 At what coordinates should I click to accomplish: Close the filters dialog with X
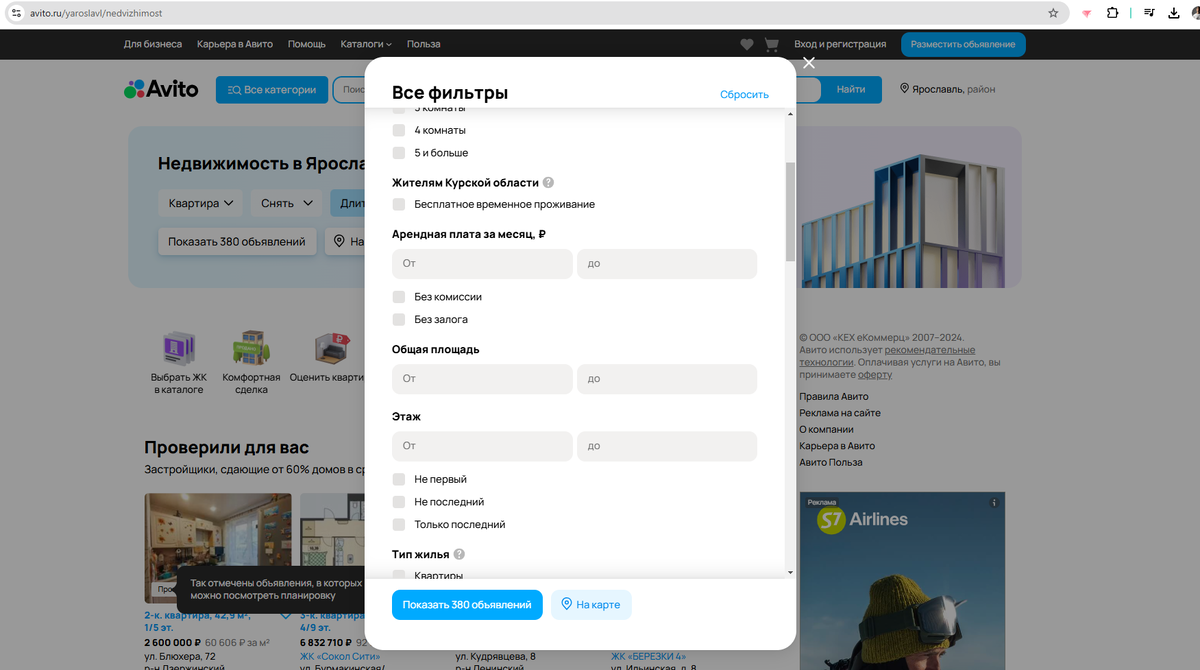point(809,62)
